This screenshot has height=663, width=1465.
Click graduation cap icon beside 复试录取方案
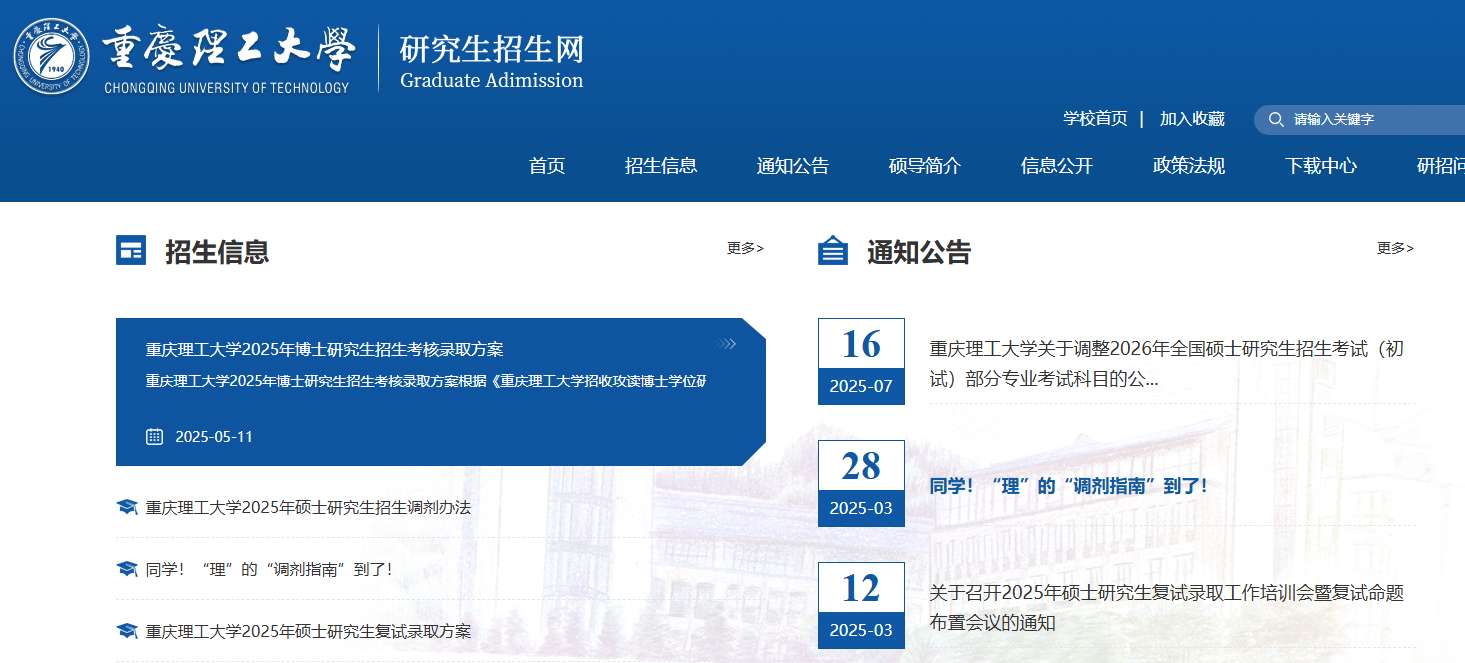(x=127, y=631)
